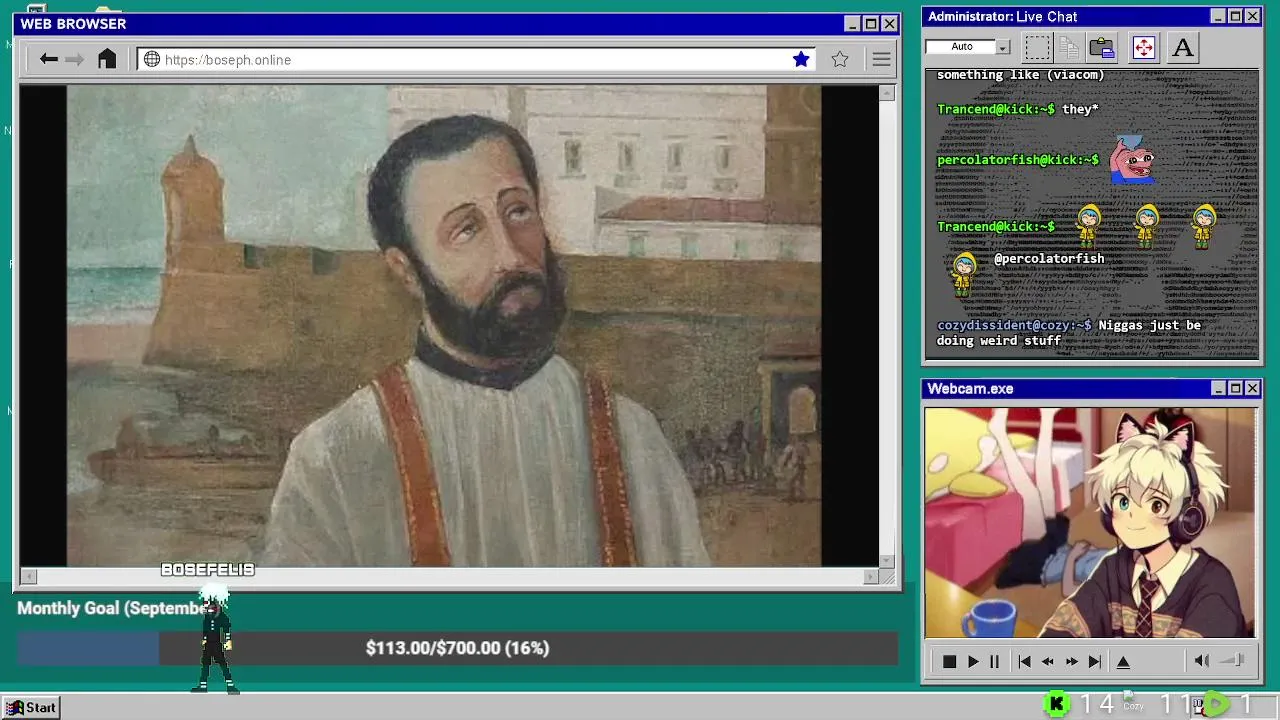Click the webcam avatar video feed
The height and width of the screenshot is (720, 1280).
tap(1090, 522)
